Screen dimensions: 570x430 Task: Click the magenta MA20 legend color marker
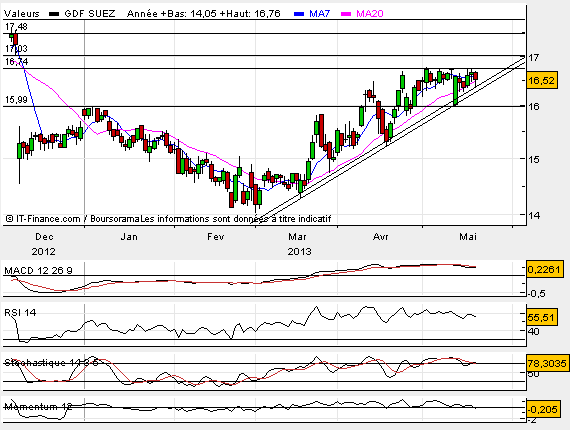(346, 14)
